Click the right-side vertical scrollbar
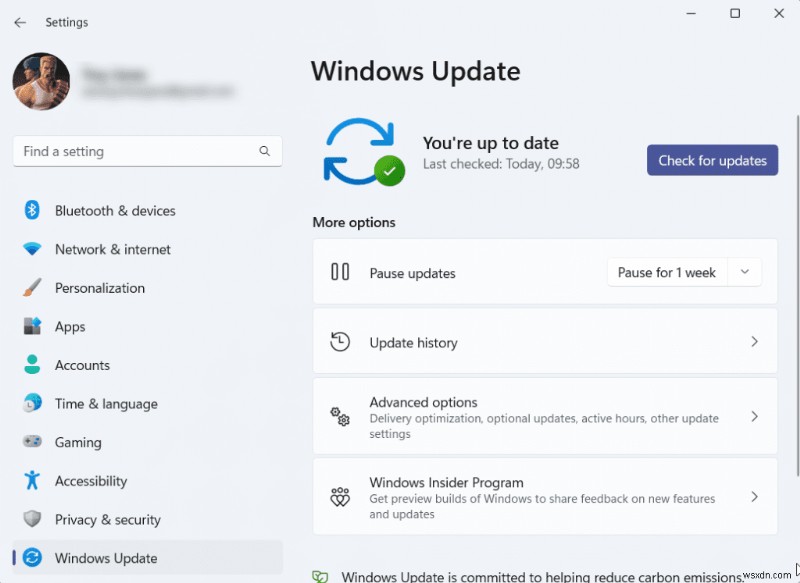Screen dimensions: 800x583 797,296
